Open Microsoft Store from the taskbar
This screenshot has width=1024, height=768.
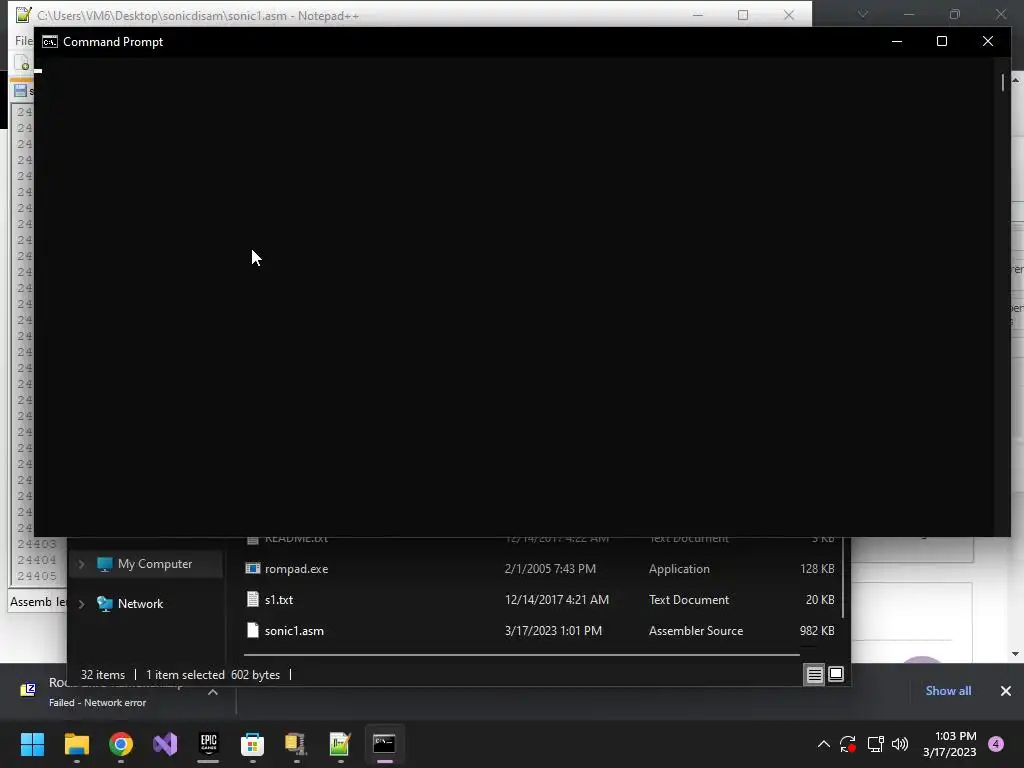point(252,743)
